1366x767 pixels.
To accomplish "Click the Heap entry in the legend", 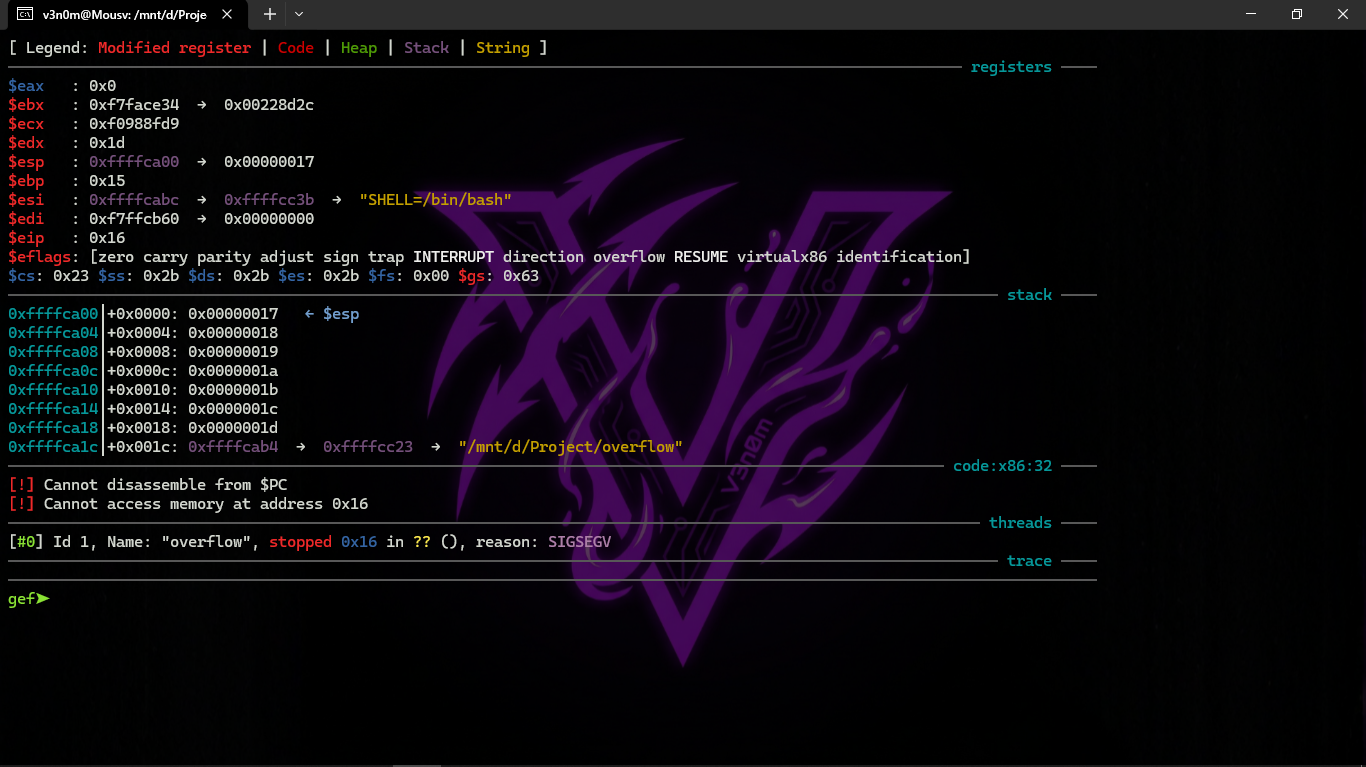I will 359,48.
